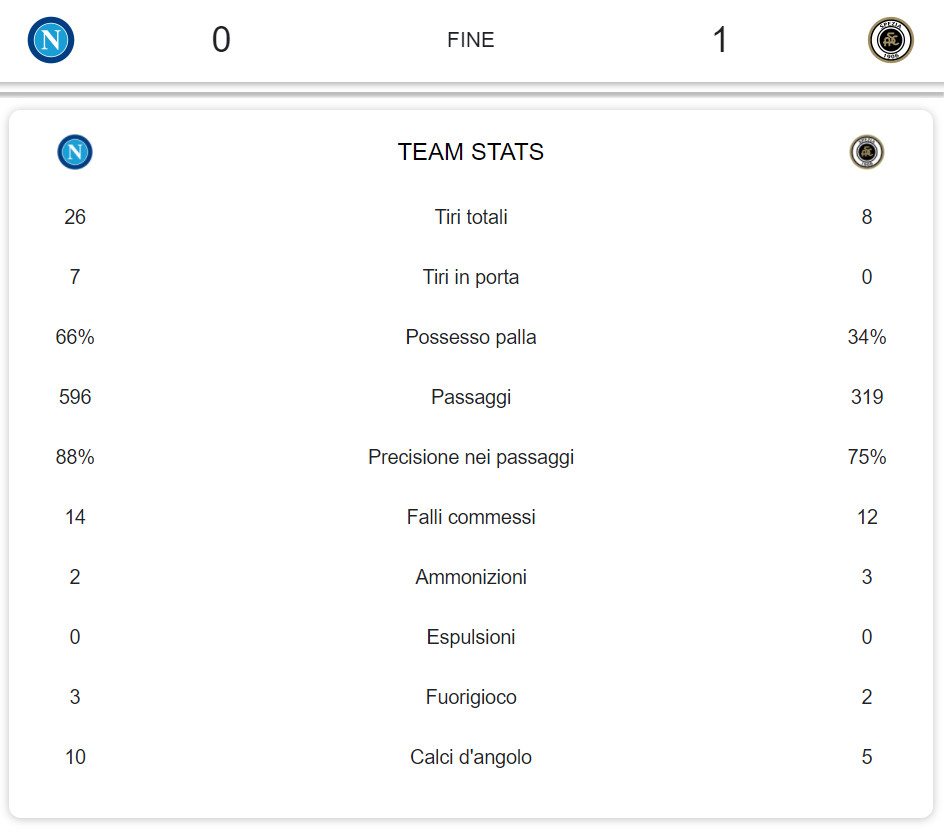Select the Tiri in porta stat label
This screenshot has width=944, height=837.
point(471,277)
